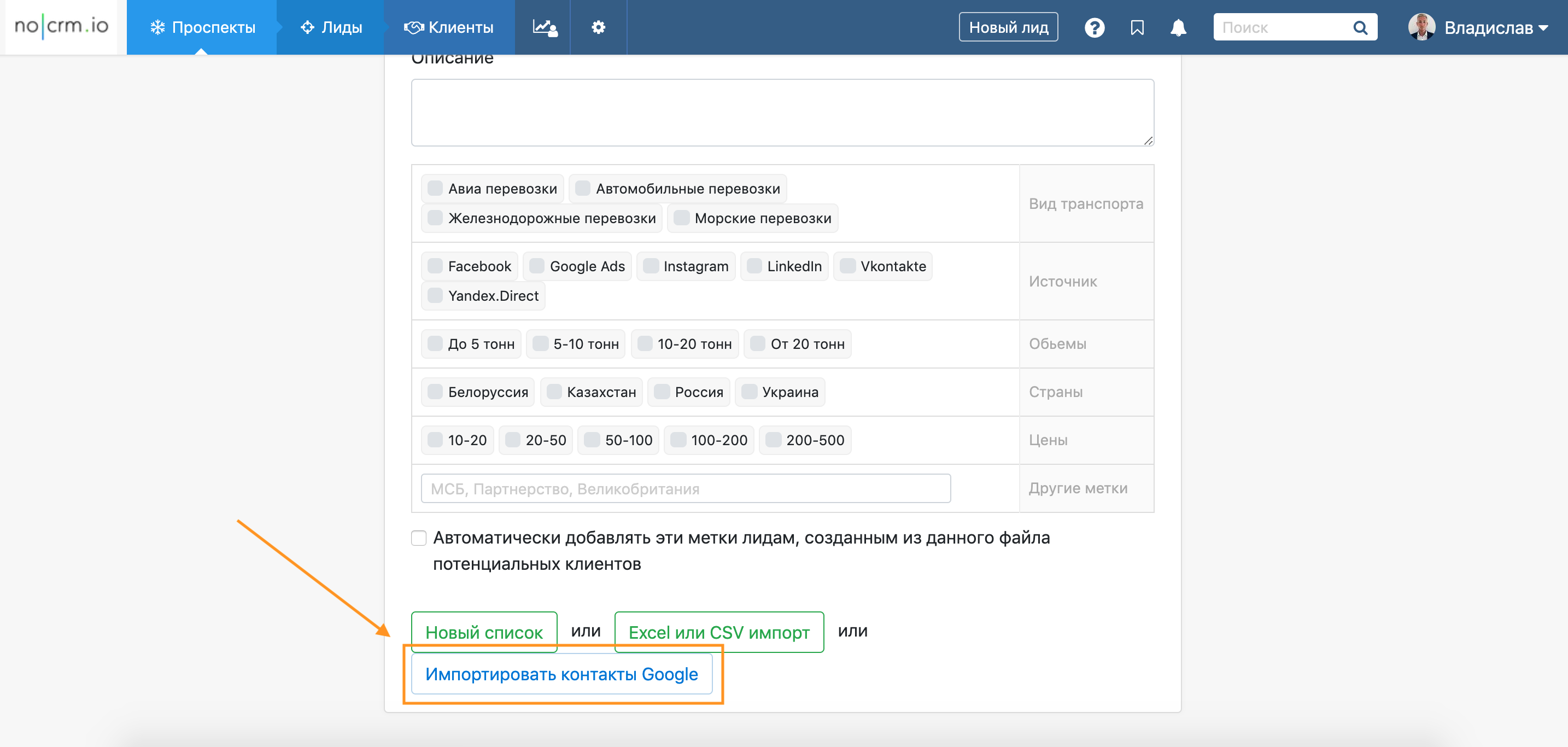Click the Новый лид button
Screen dimensions: 1568x747
(1008, 27)
